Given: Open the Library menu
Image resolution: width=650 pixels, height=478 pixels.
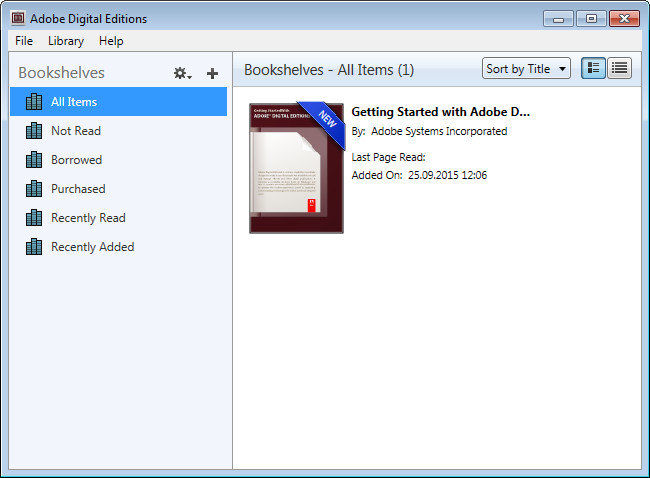Looking at the screenshot, I should click(x=66, y=41).
